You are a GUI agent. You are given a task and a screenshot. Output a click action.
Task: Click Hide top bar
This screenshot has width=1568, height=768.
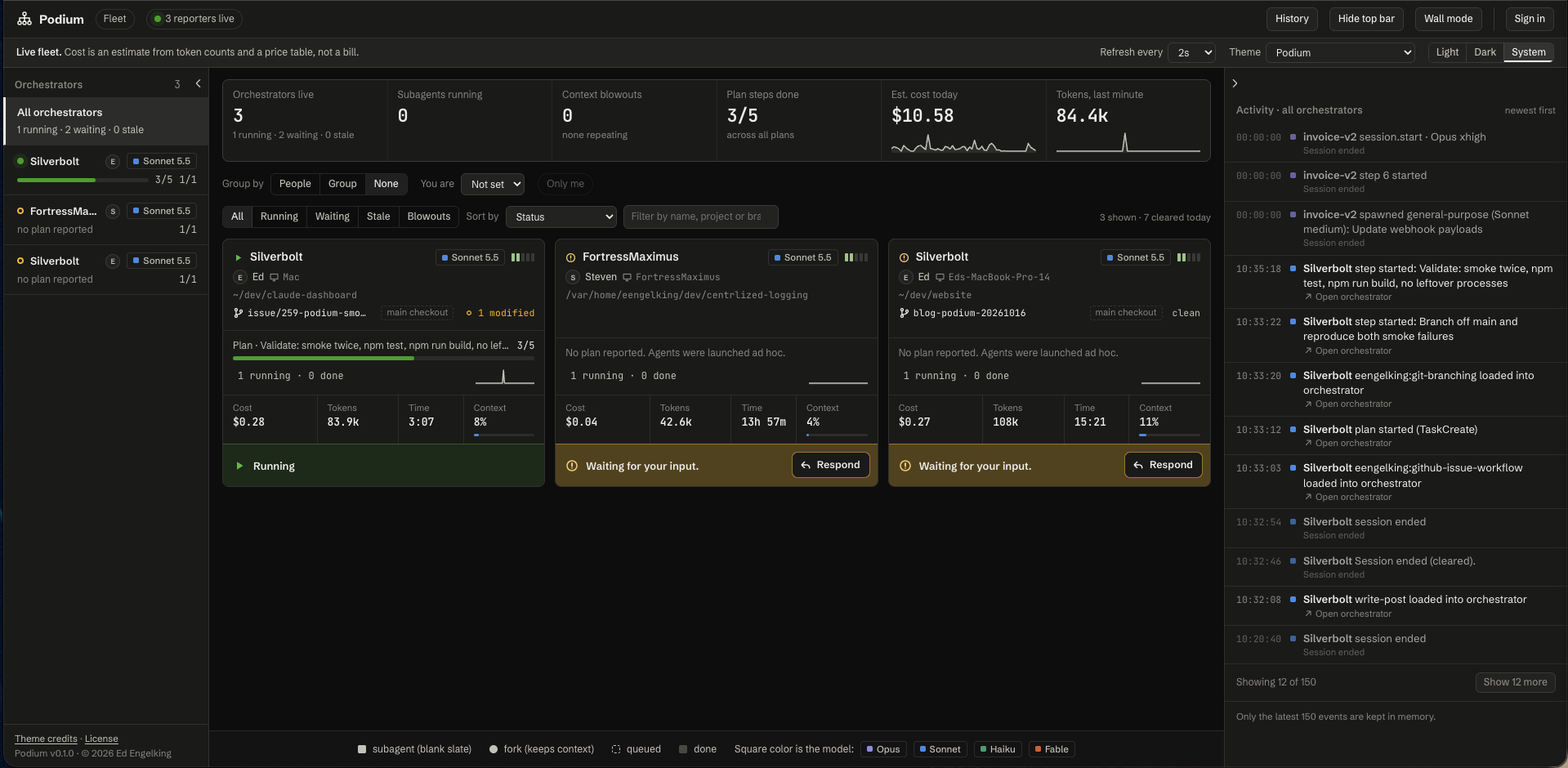click(1366, 19)
